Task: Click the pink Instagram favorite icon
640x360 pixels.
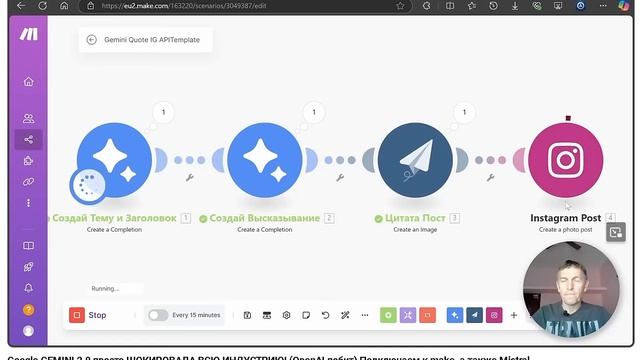Action: click(x=494, y=315)
